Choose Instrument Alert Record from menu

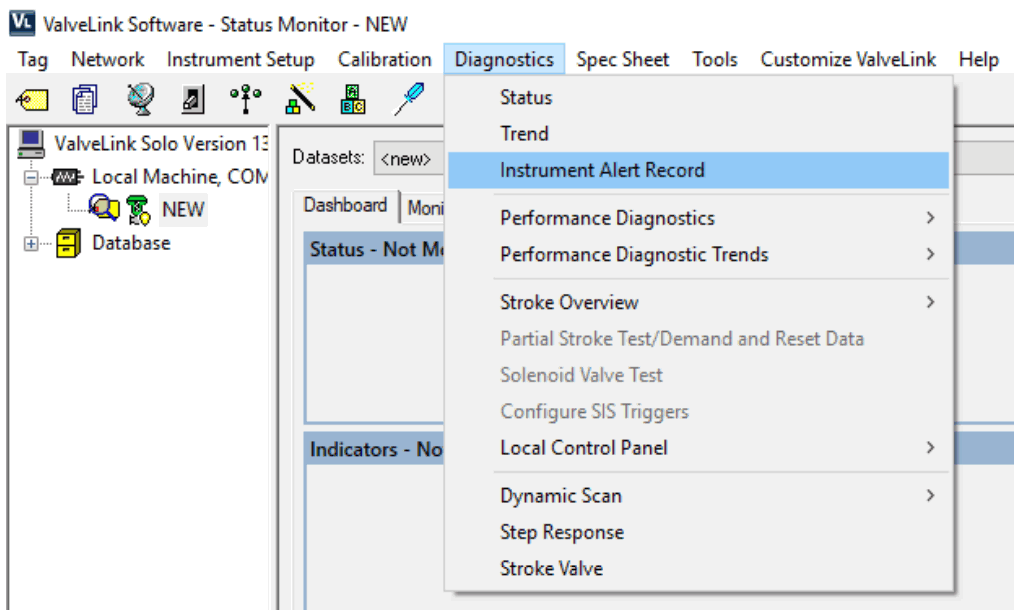(602, 170)
